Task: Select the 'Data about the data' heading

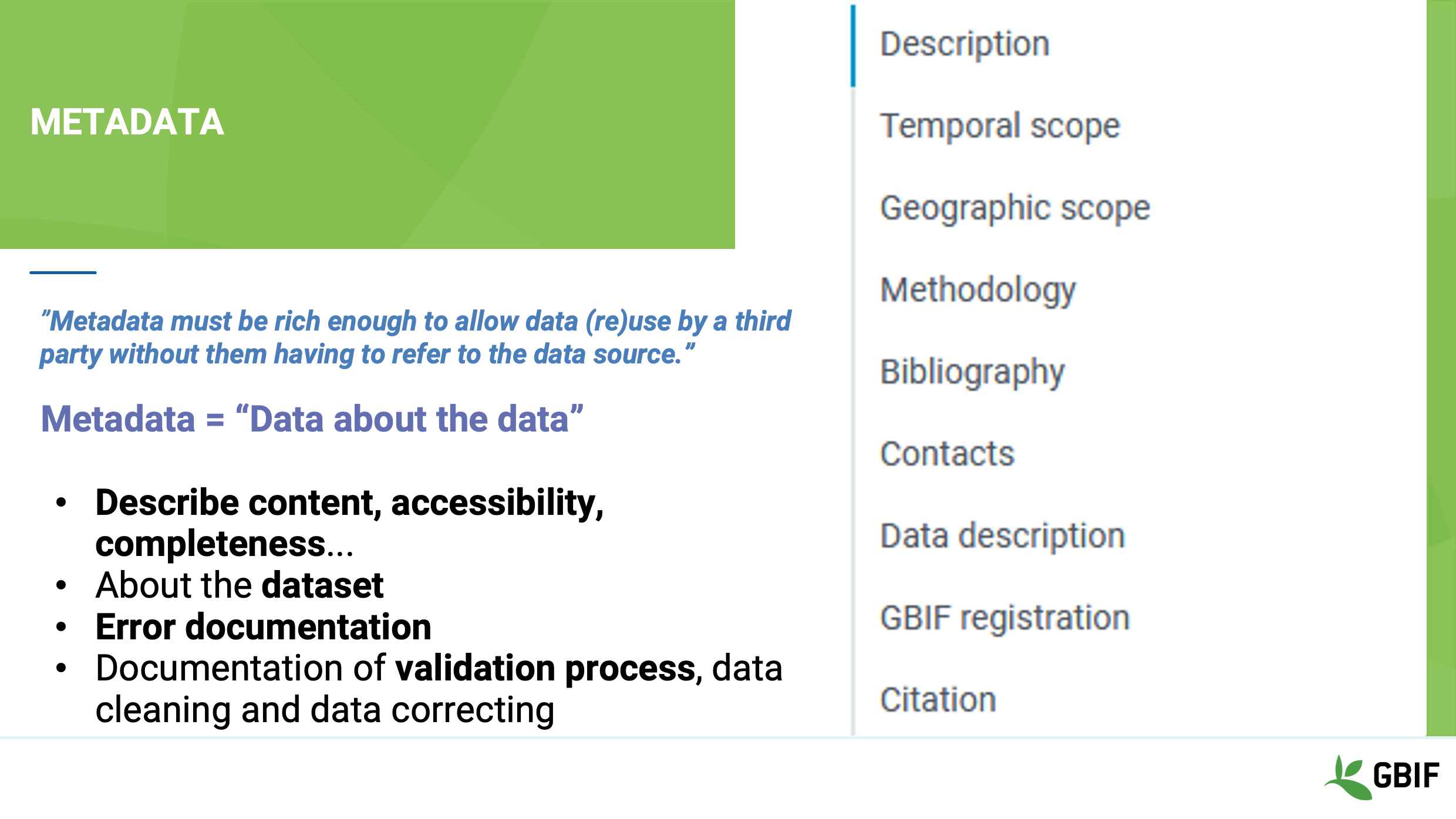Action: click(312, 419)
